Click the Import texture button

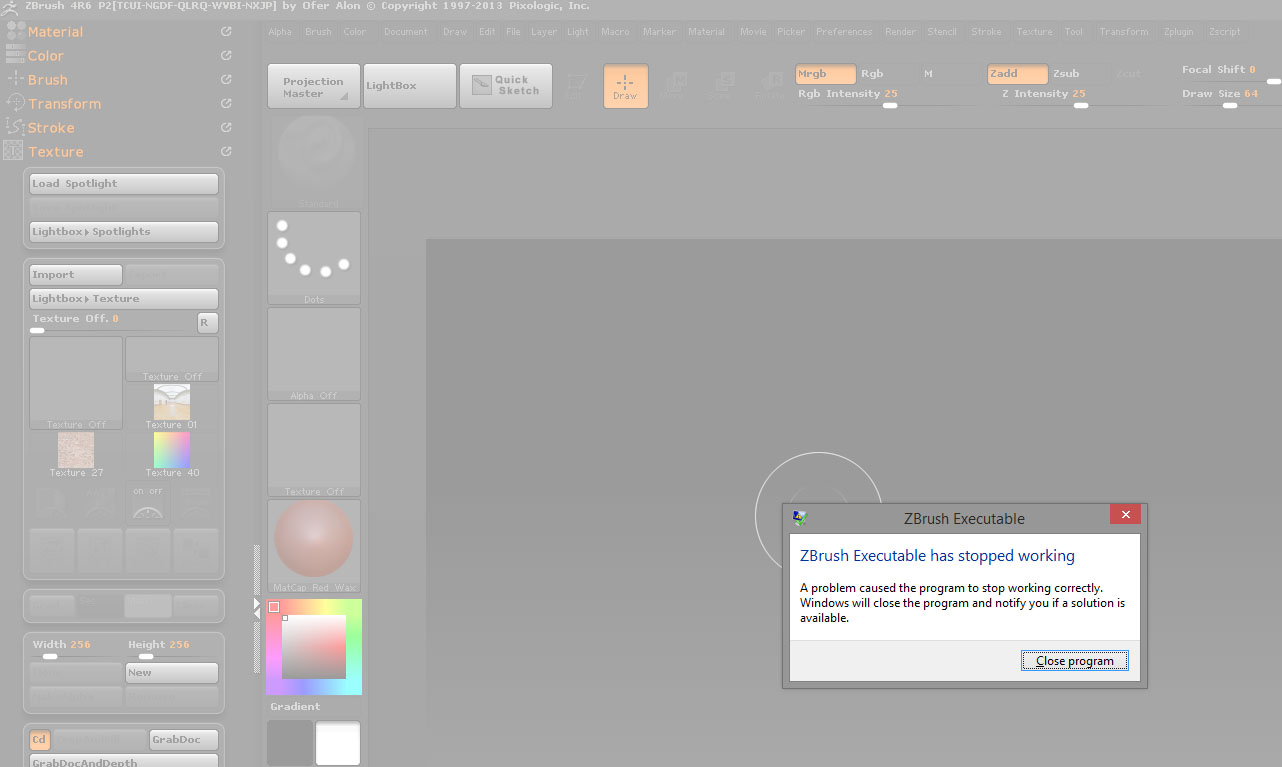pyautogui.click(x=76, y=275)
